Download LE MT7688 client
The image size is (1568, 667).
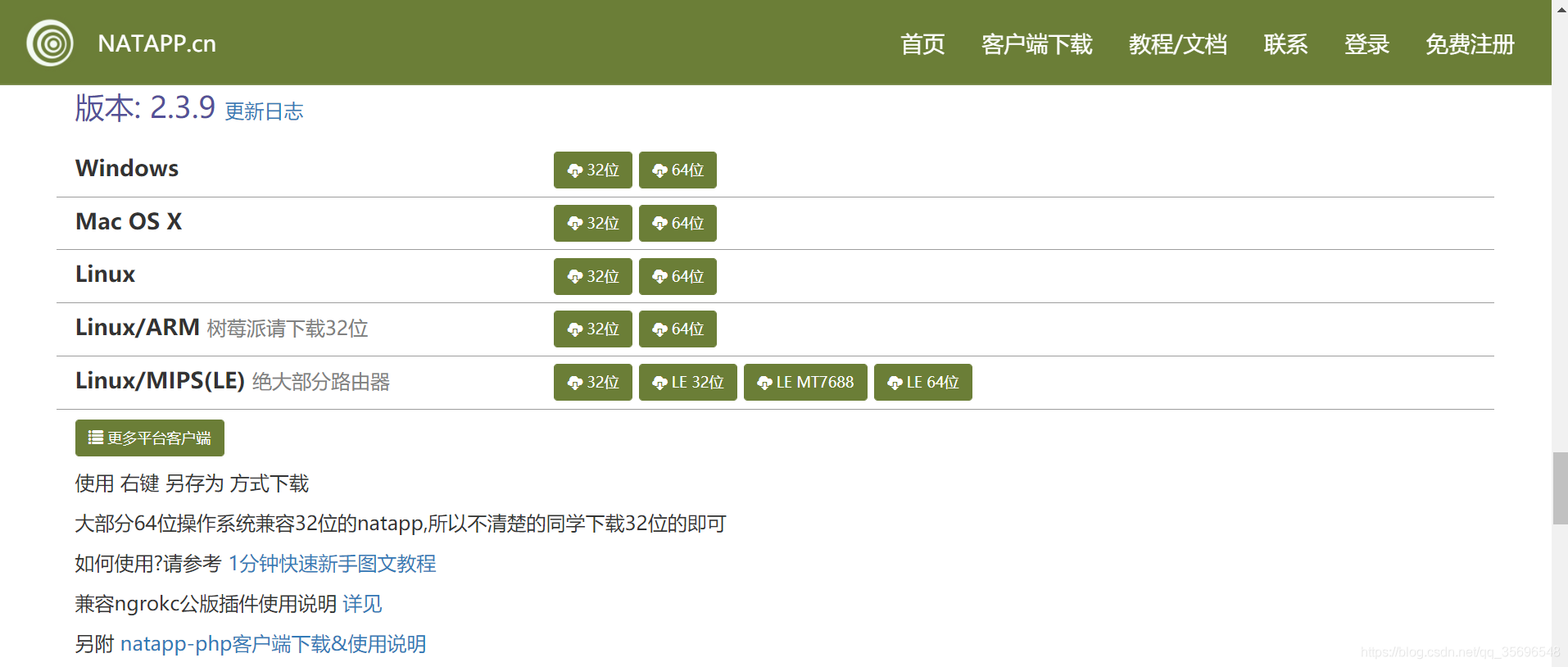click(805, 382)
